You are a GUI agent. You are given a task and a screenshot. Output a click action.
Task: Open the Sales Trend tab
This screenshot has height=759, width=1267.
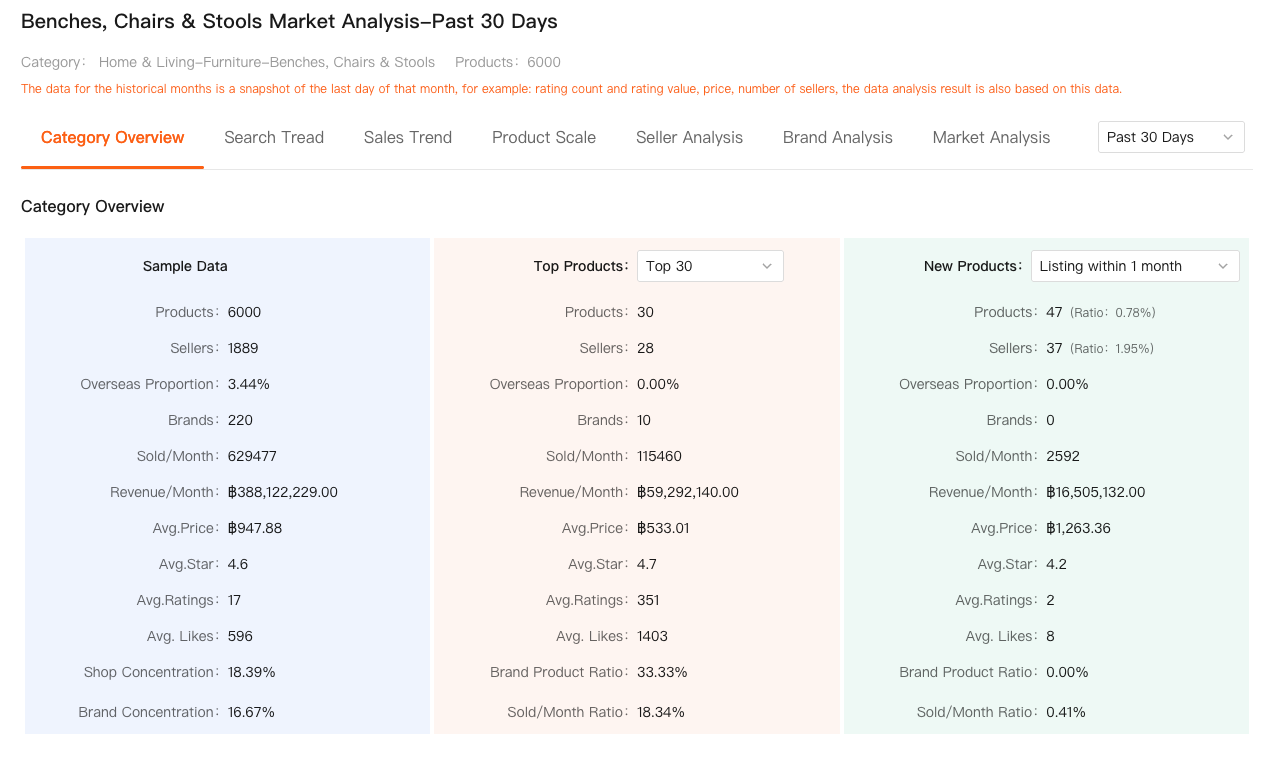[x=407, y=138]
